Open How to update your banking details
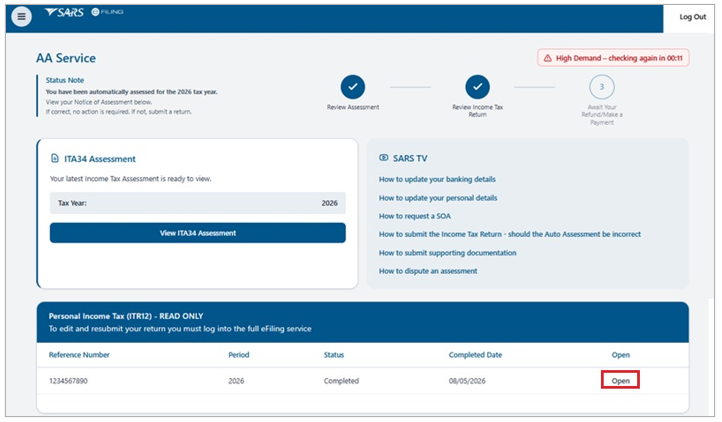722x422 pixels. point(437,179)
